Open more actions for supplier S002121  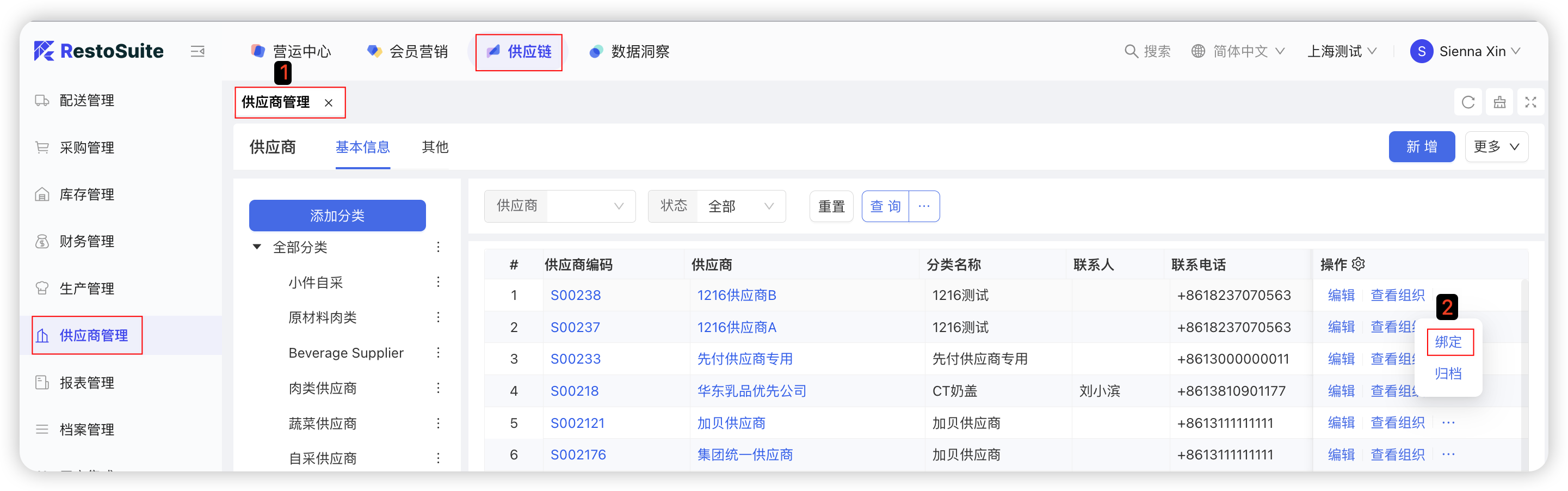1448,423
